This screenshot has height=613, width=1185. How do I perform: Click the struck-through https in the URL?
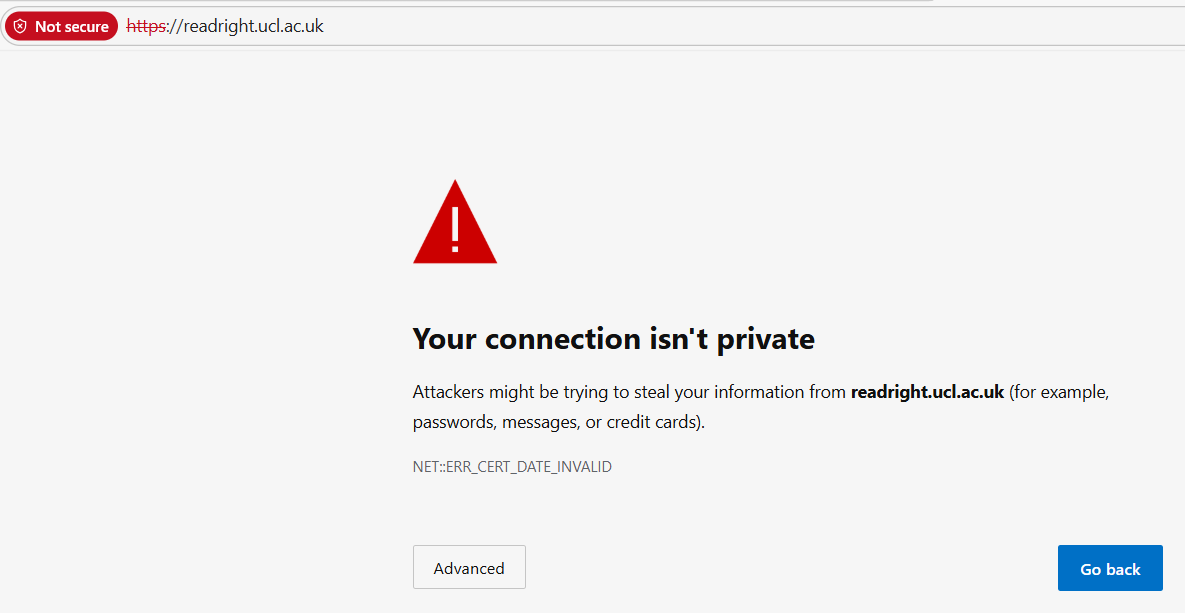(x=146, y=27)
